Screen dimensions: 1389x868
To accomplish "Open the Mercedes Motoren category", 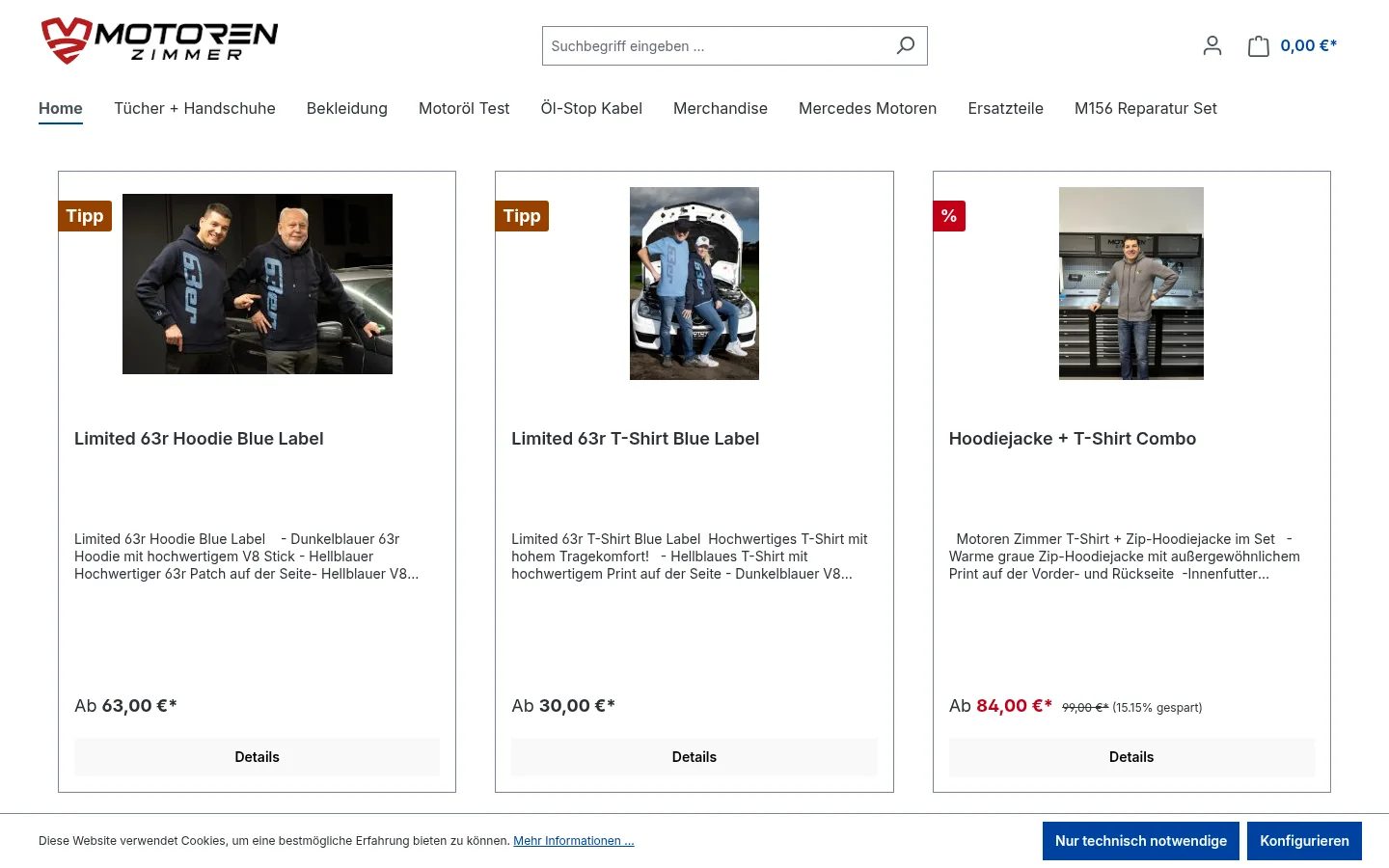I will pos(867,108).
